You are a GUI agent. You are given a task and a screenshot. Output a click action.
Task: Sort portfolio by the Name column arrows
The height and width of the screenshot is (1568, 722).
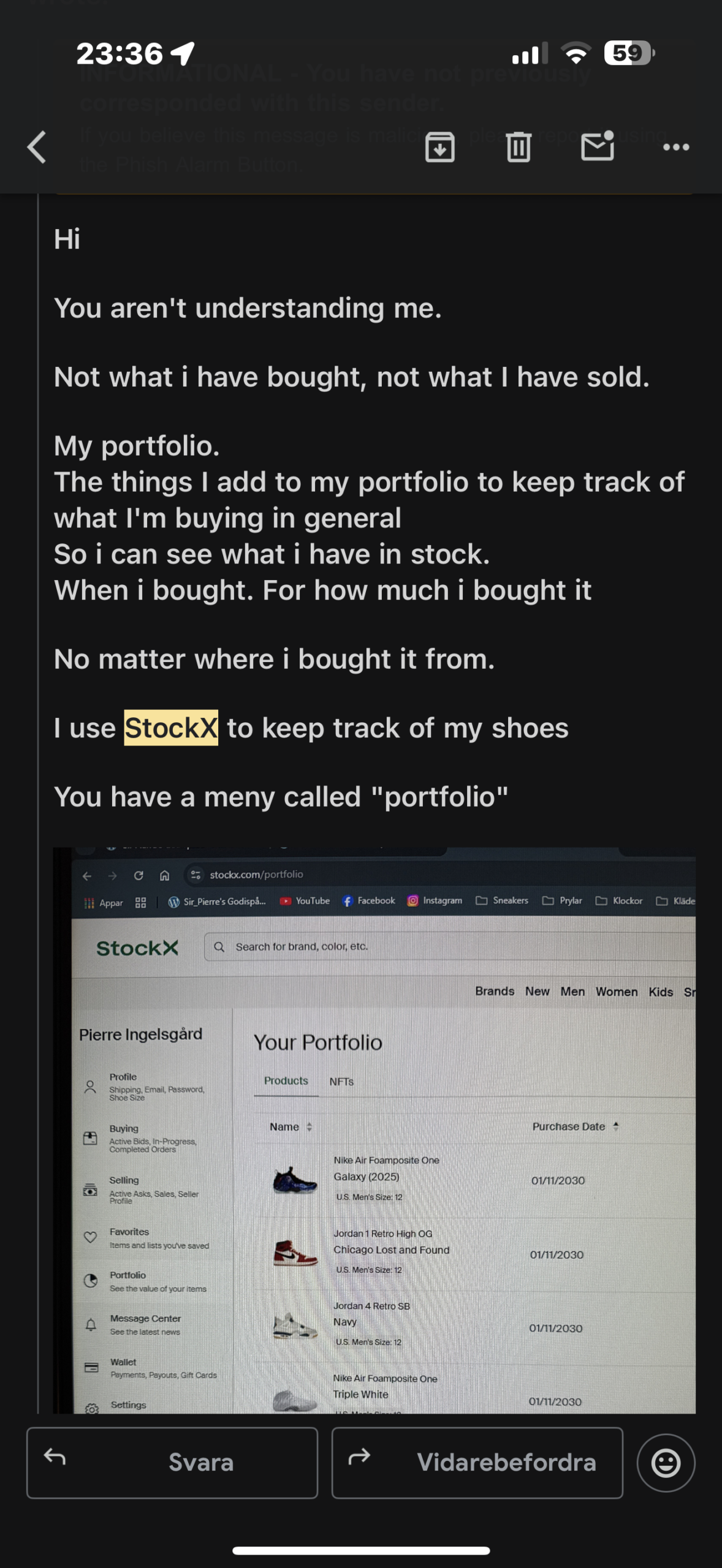(309, 1127)
